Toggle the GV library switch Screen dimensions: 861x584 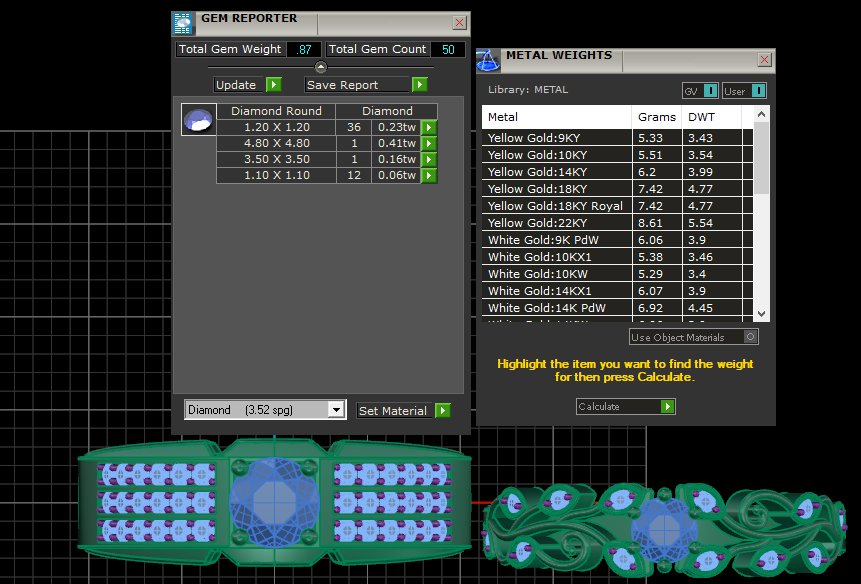point(710,91)
